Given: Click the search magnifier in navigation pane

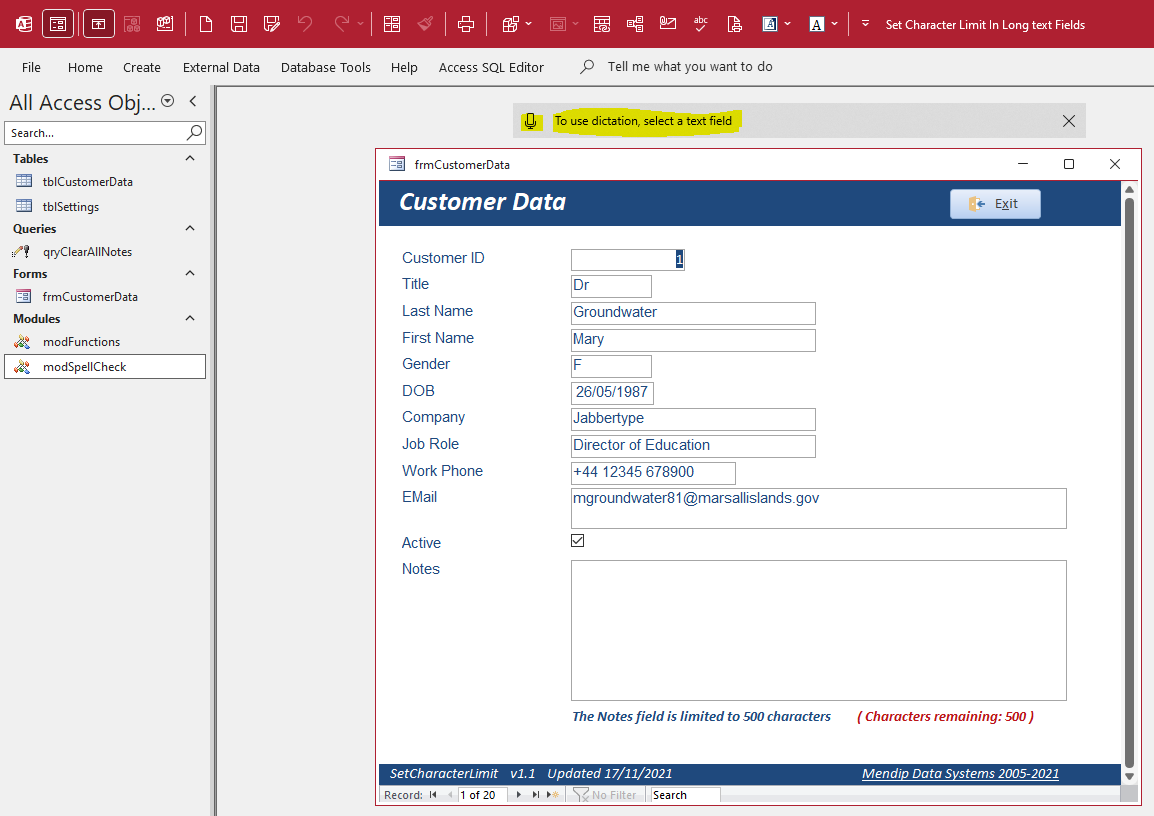Looking at the screenshot, I should [194, 132].
